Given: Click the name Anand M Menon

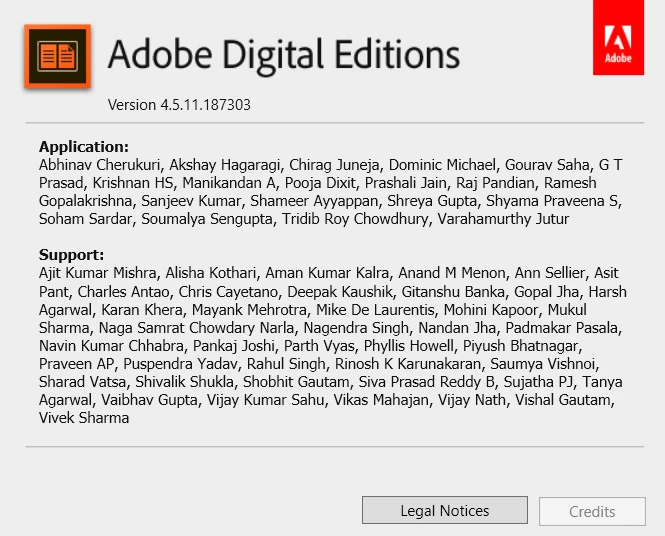Looking at the screenshot, I should point(452,273).
